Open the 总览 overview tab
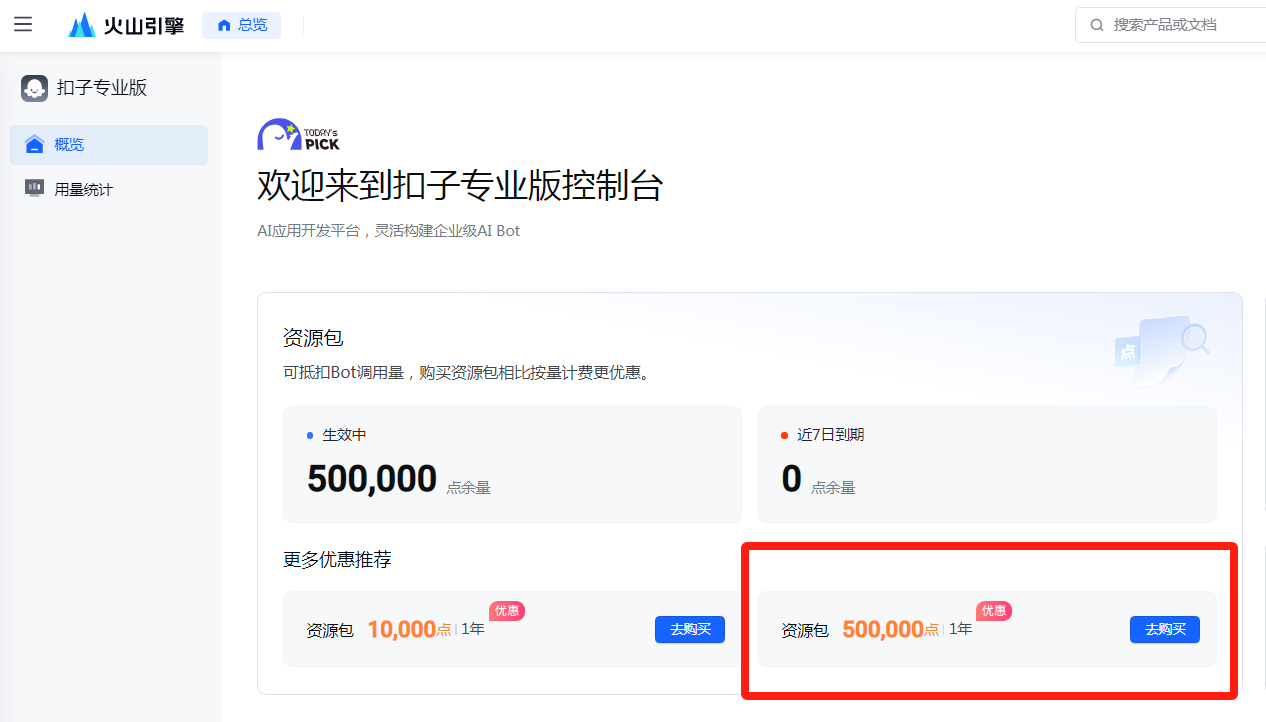This screenshot has height=722, width=1266. [x=241, y=25]
